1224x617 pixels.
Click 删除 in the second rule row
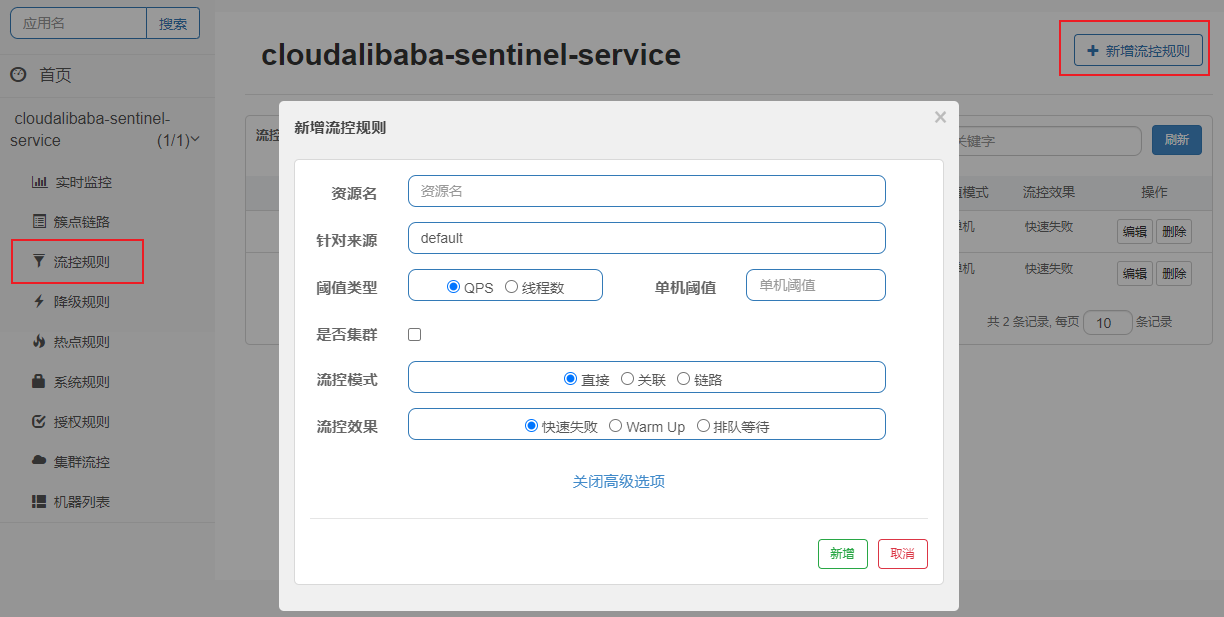tap(1174, 273)
